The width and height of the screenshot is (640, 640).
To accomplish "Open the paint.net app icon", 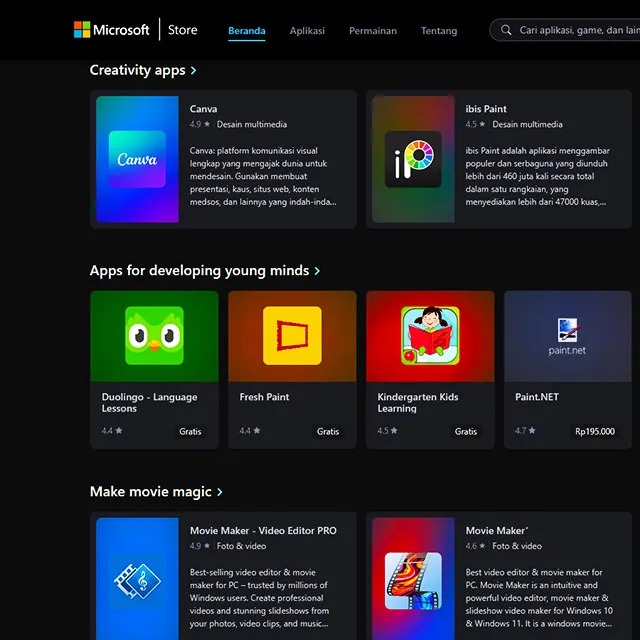I will (567, 336).
